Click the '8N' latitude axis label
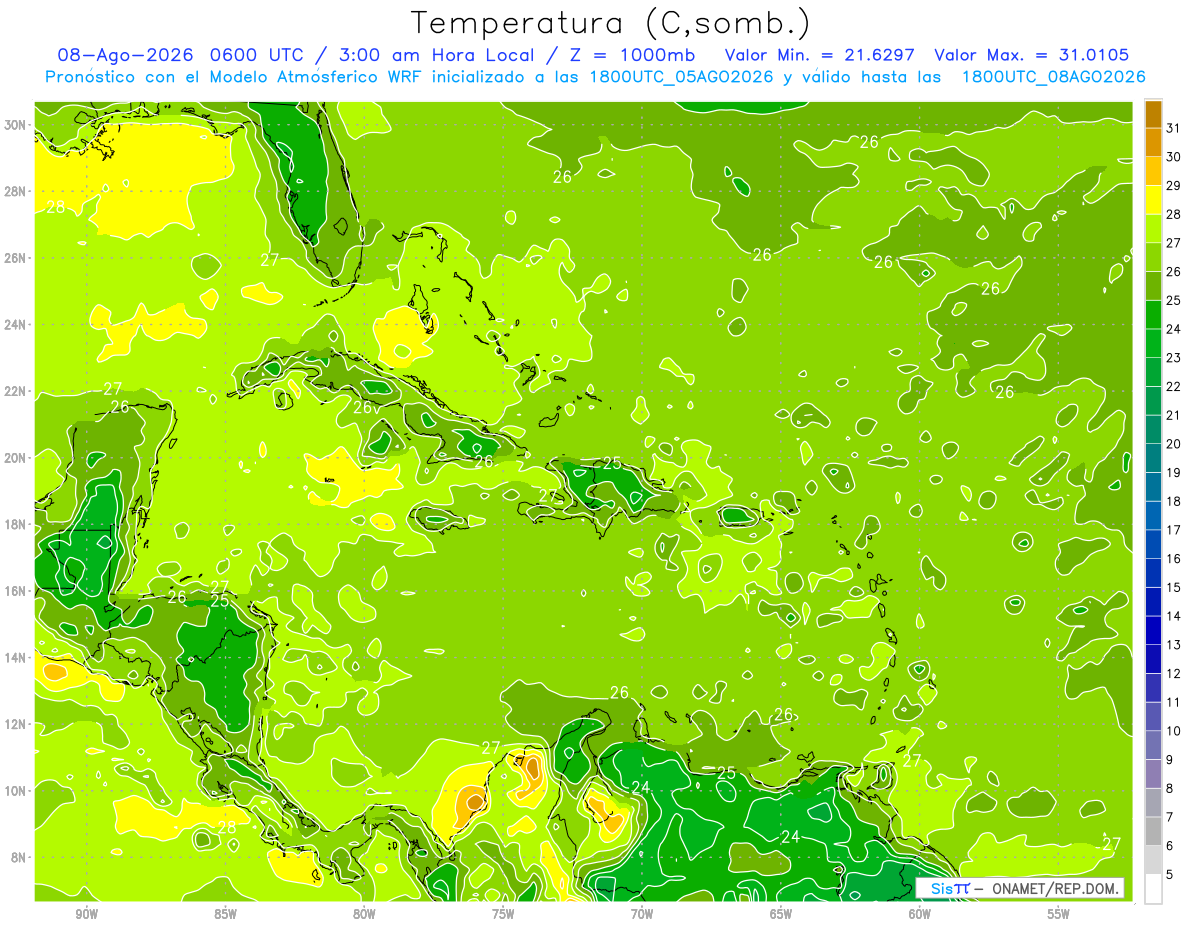 point(20,858)
